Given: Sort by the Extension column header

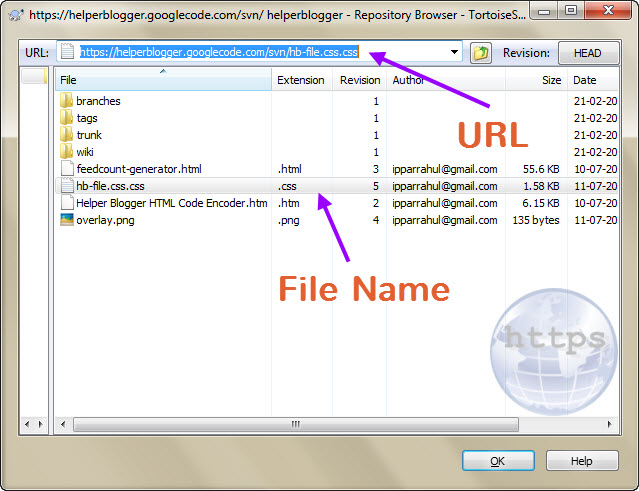Looking at the screenshot, I should tap(301, 80).
